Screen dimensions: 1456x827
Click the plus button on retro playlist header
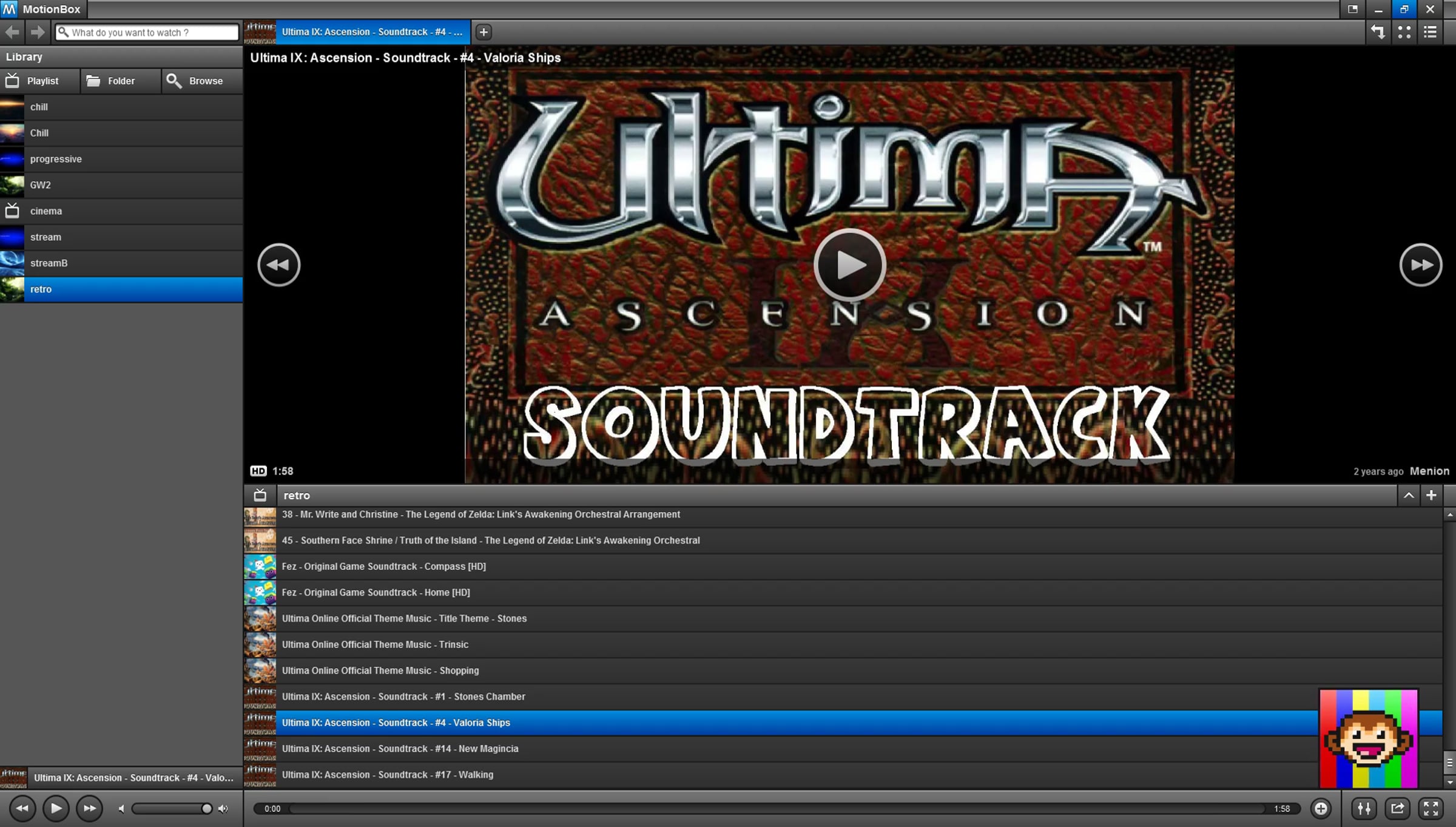pos(1431,495)
